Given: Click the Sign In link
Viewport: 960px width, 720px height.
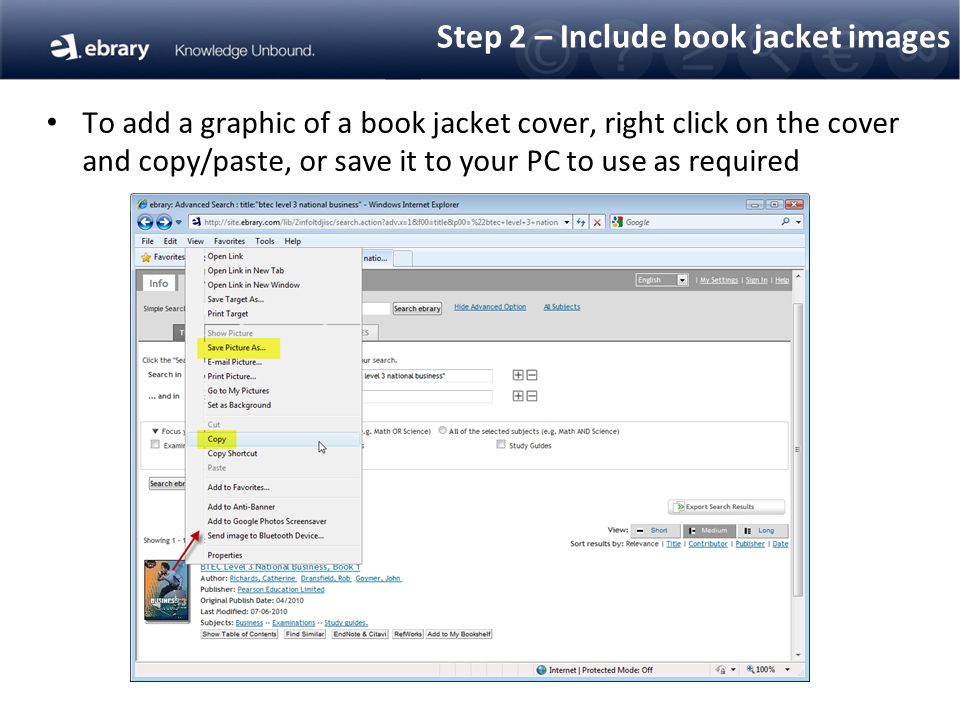Looking at the screenshot, I should click(x=756, y=280).
